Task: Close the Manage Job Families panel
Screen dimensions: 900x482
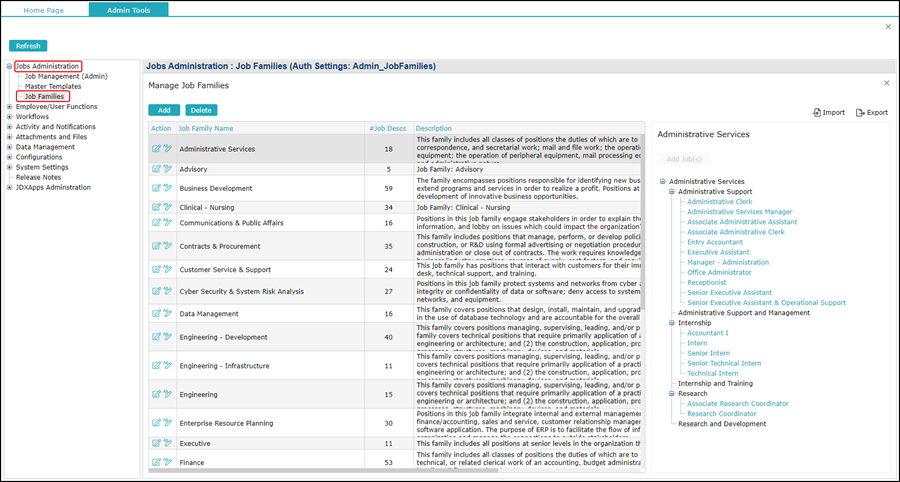Action: (886, 84)
